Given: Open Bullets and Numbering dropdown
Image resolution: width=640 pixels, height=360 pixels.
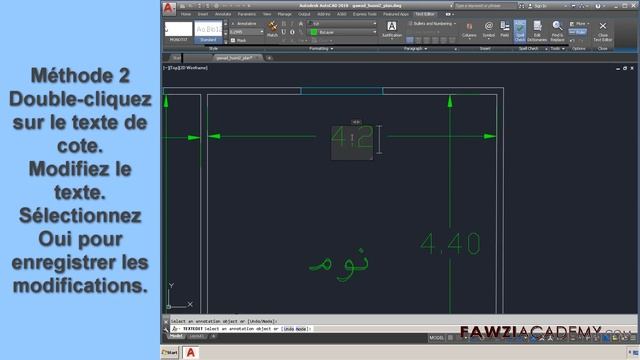Looking at the screenshot, I should point(432,24).
